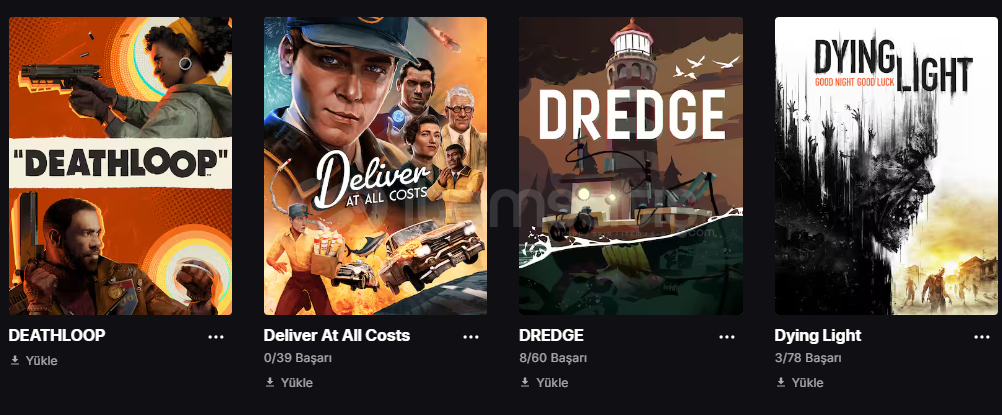This screenshot has height=415, width=1002.
Task: Open the Deliver At All Costs cover image
Action: point(375,166)
